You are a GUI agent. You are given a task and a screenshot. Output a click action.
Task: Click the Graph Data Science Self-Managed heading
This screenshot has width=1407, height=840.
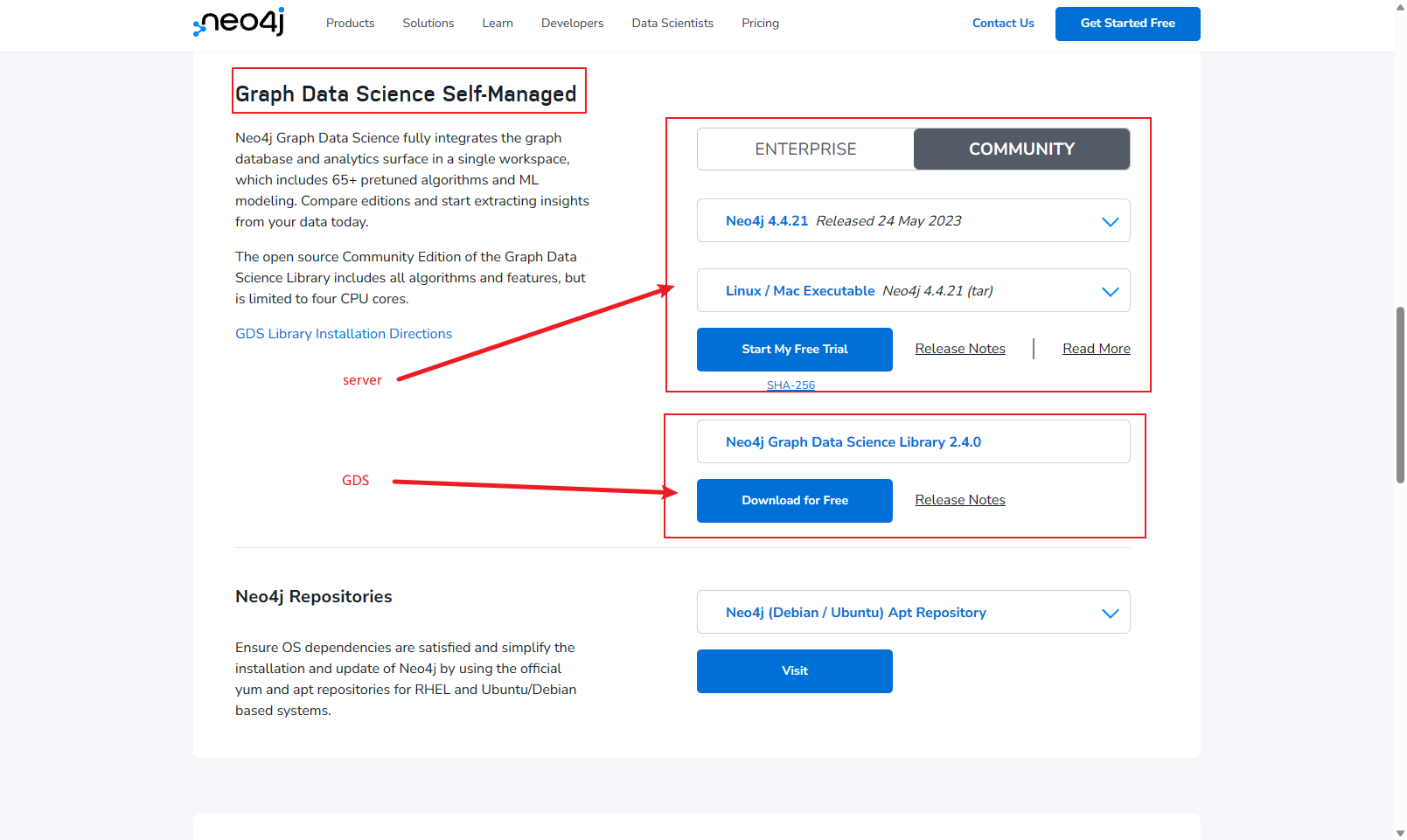click(x=406, y=94)
